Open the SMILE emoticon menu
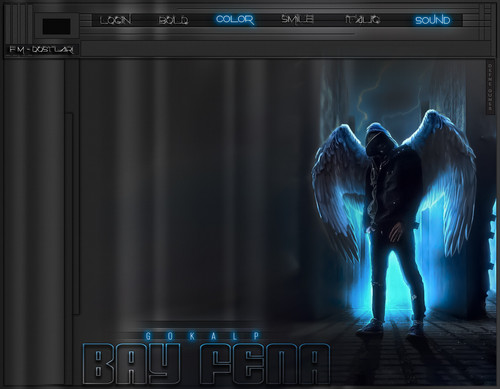Viewport: 500px width, 389px height. (x=297, y=19)
